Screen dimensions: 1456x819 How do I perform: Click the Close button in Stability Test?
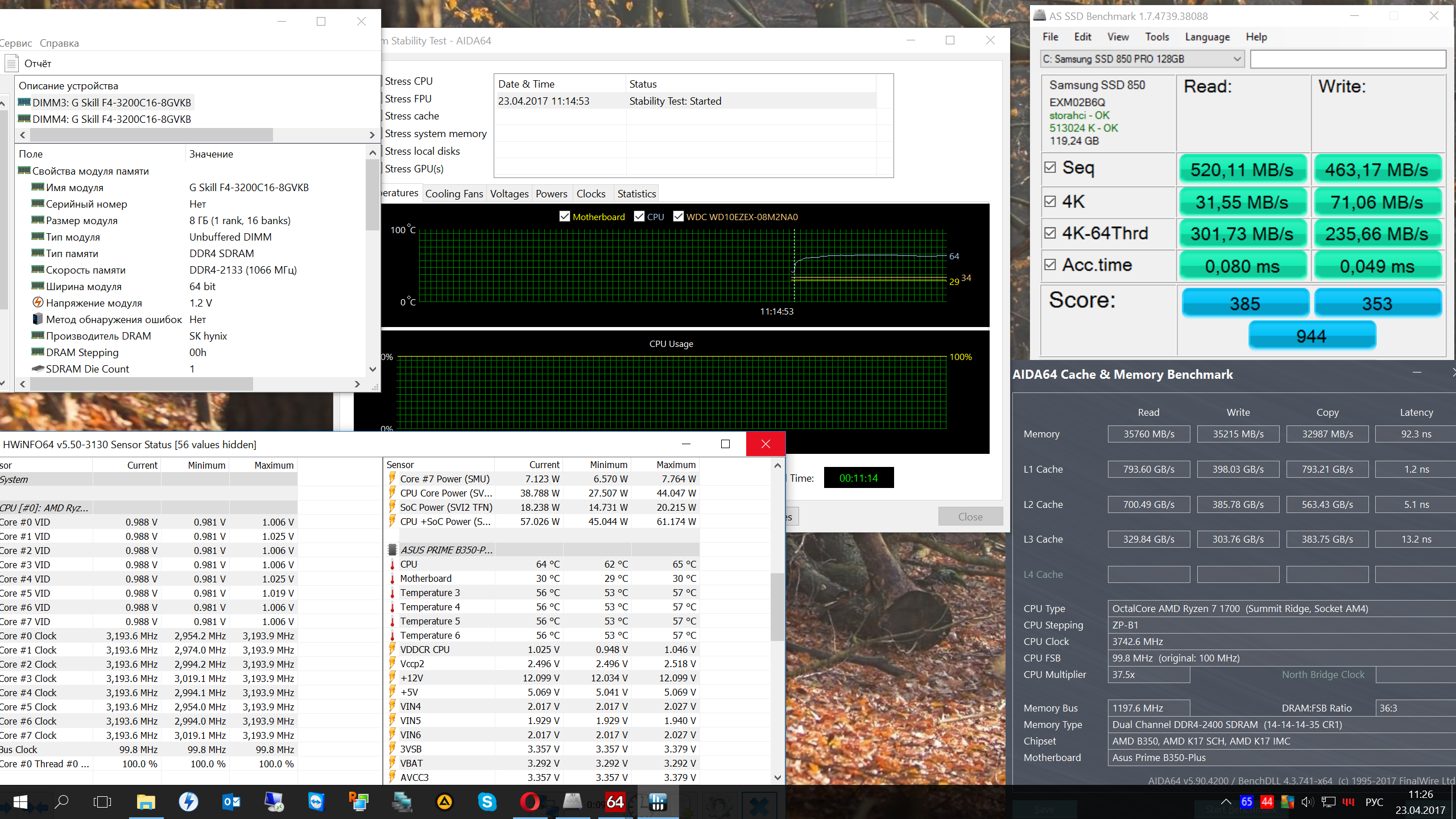tap(970, 516)
